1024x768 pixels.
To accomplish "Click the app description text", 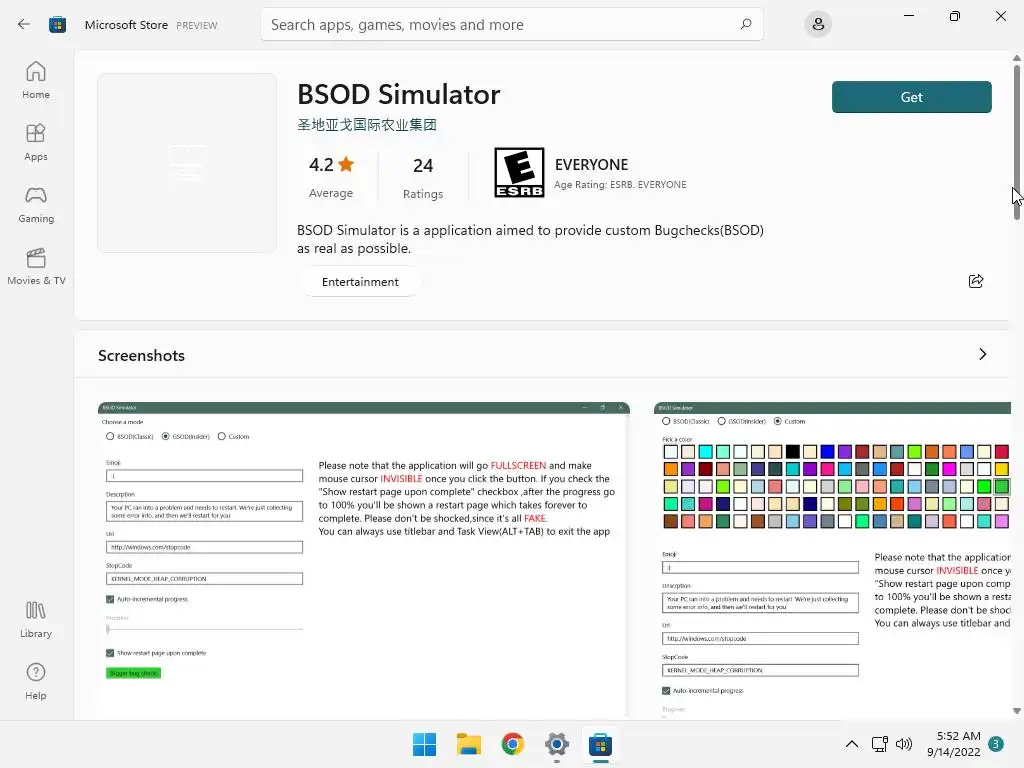I will pos(530,239).
